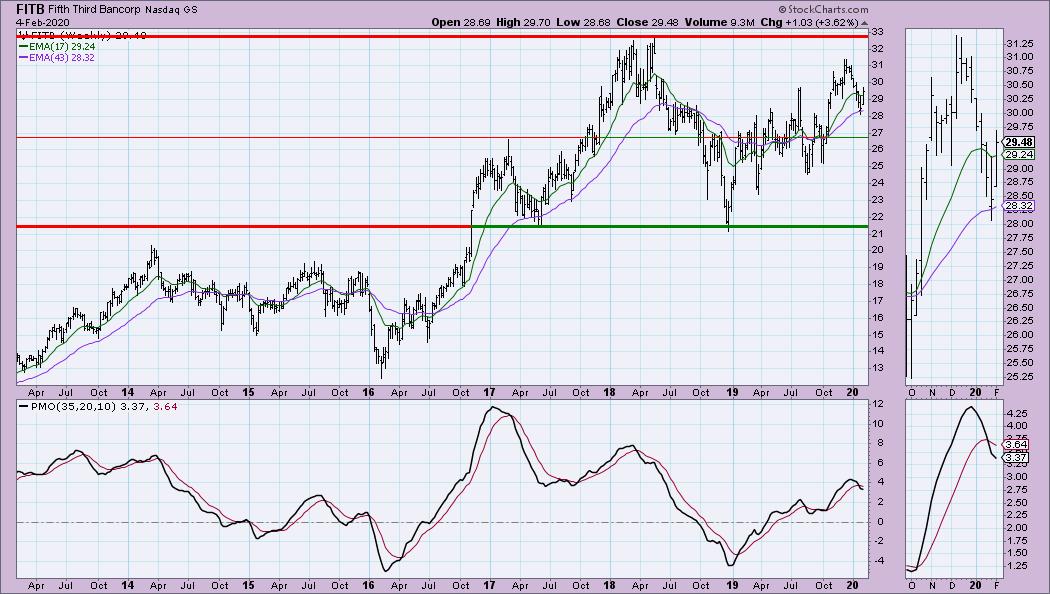Screen dimensions: 1050x594
Task: Click year 18 label under price chart
Action: click(x=609, y=392)
